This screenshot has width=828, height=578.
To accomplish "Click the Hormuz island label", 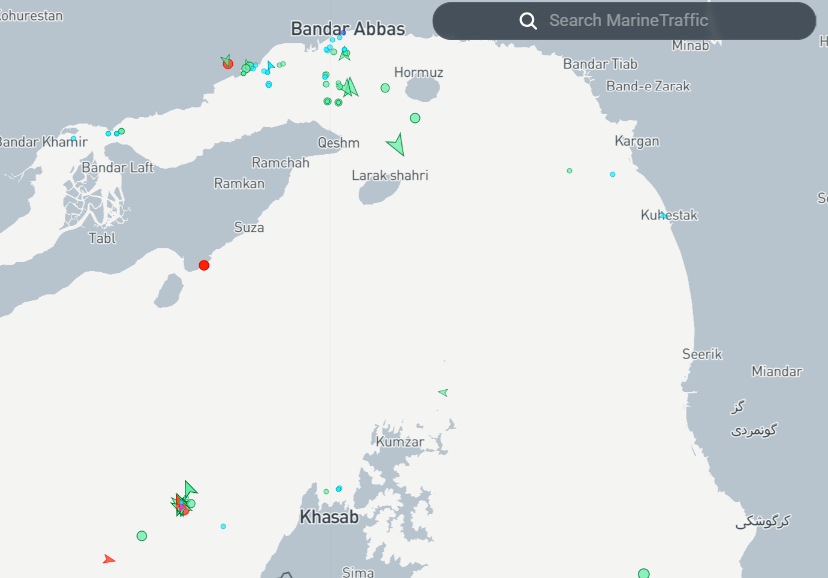I will (419, 72).
